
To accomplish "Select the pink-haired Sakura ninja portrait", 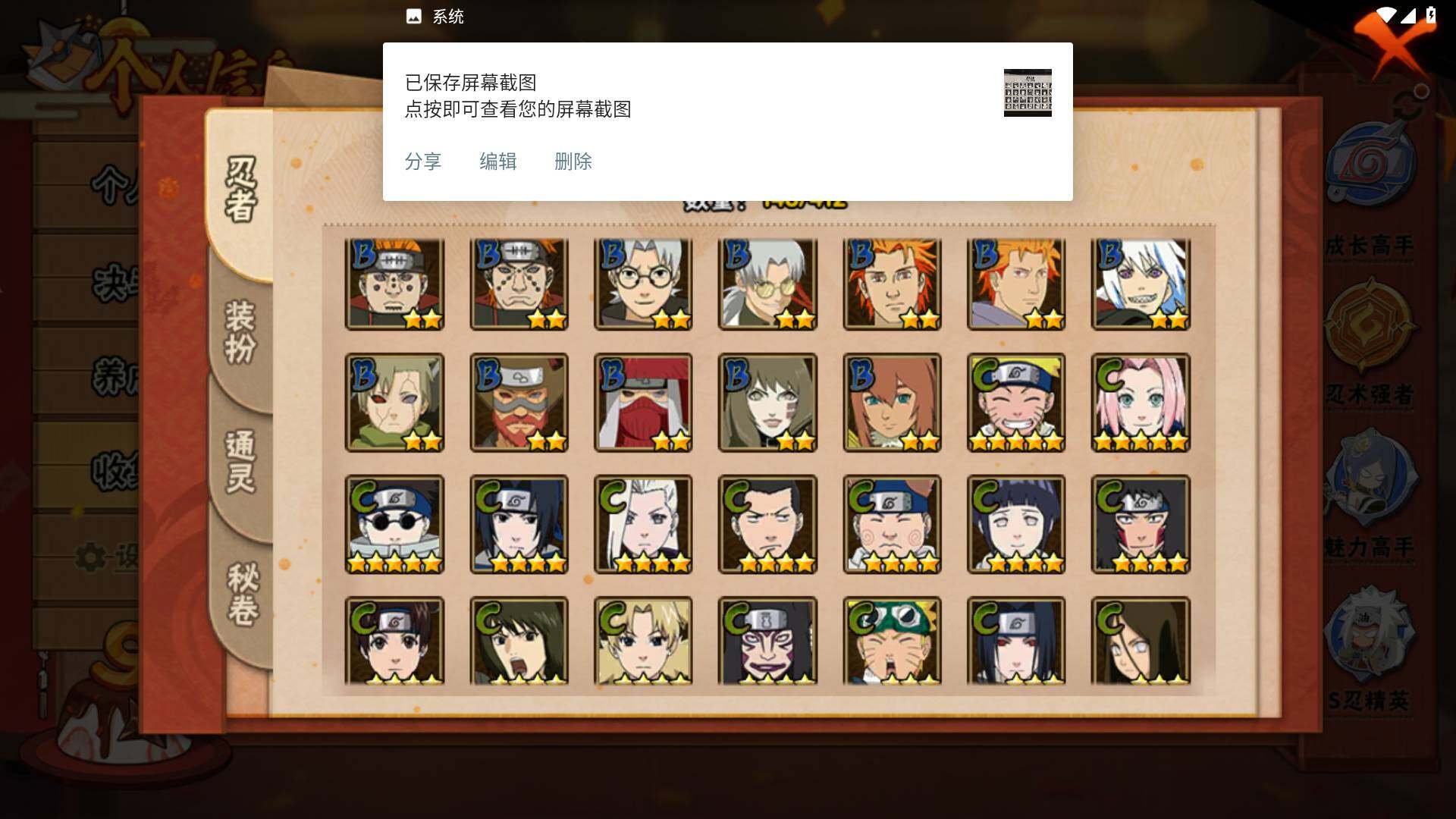I will (x=1141, y=403).
